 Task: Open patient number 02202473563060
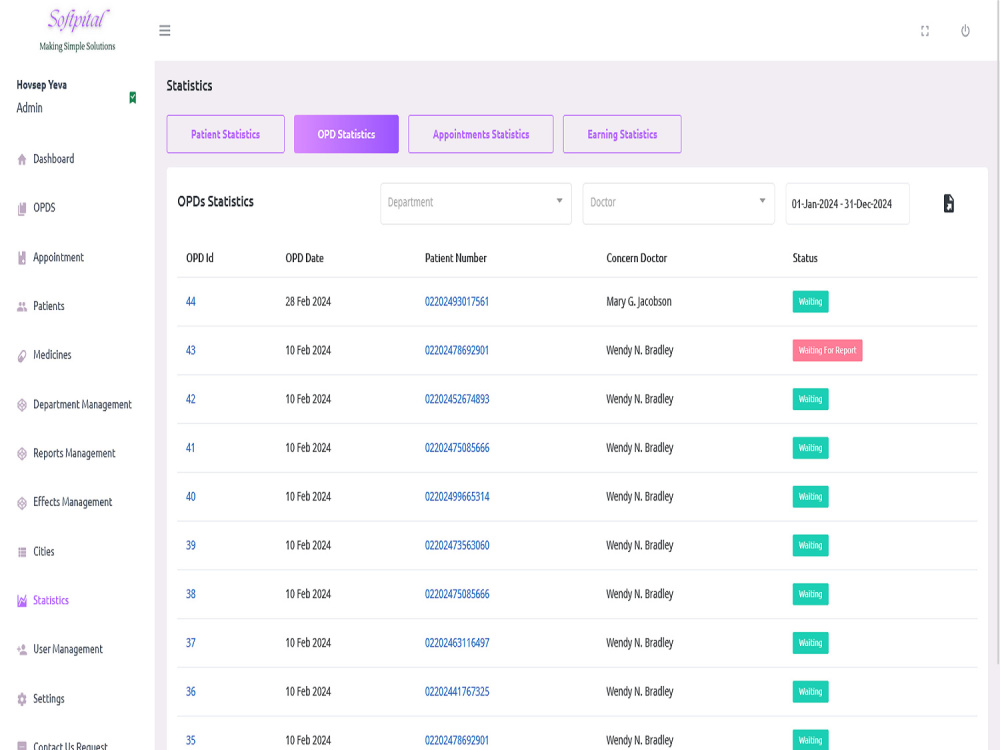pos(457,545)
